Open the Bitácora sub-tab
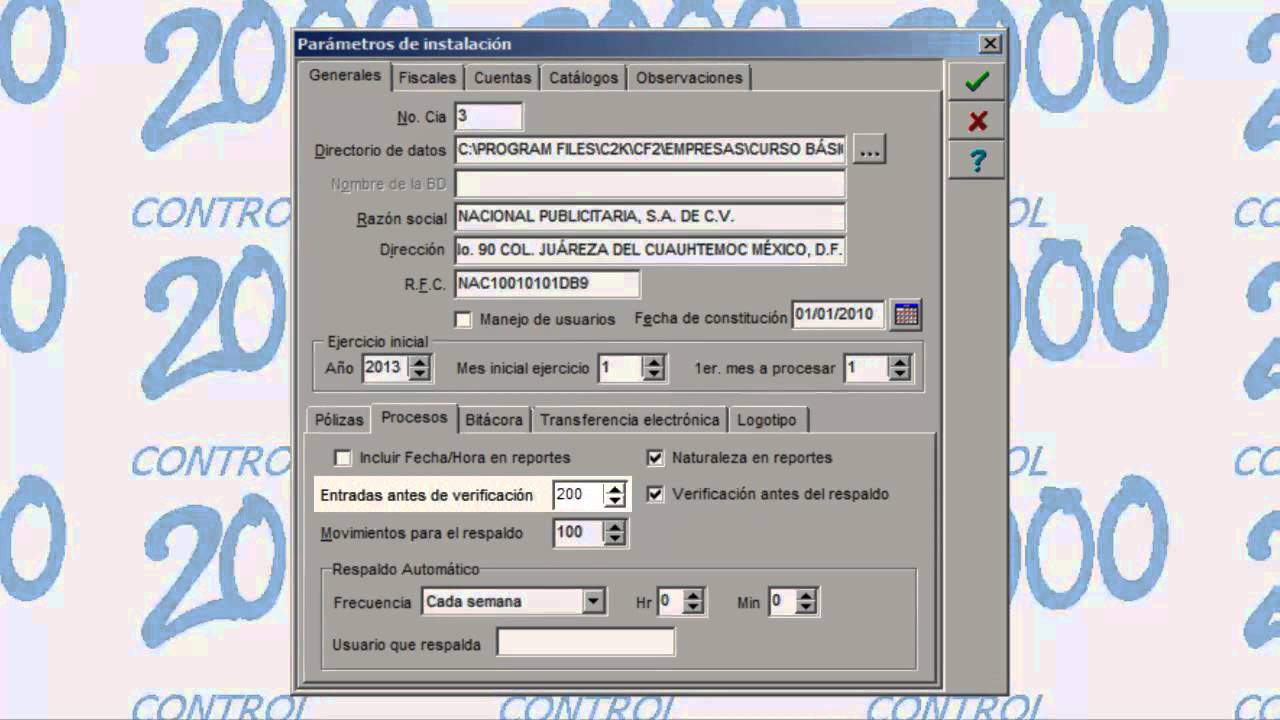Viewport: 1280px width, 720px height. coord(494,420)
